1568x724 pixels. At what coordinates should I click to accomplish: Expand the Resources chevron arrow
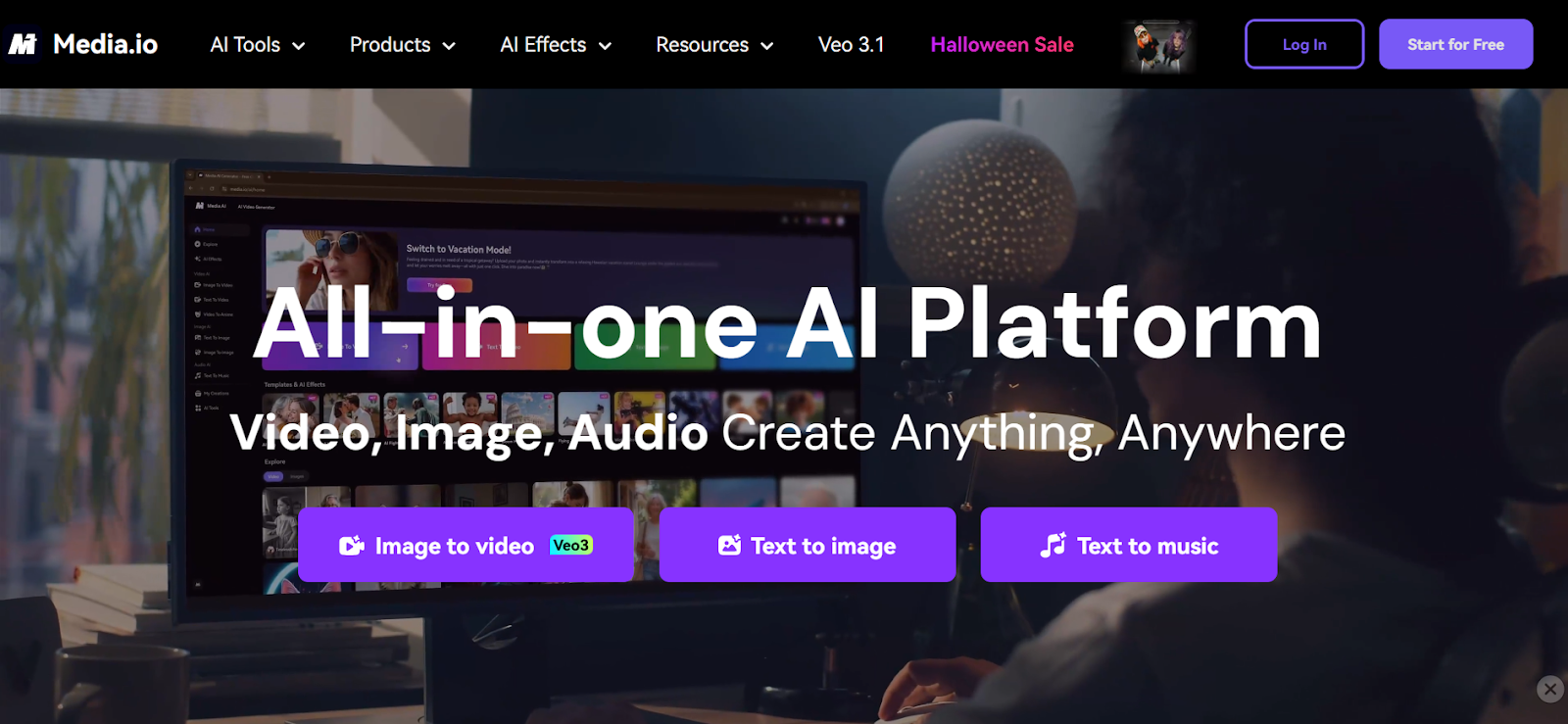click(767, 46)
